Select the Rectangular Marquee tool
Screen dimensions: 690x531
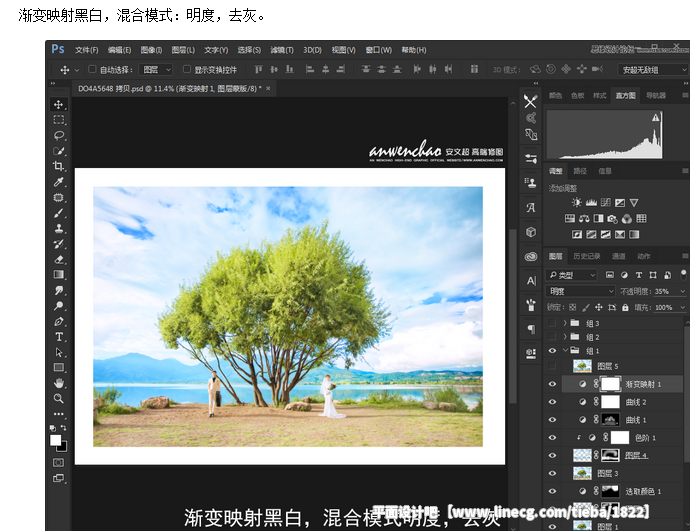coord(58,120)
